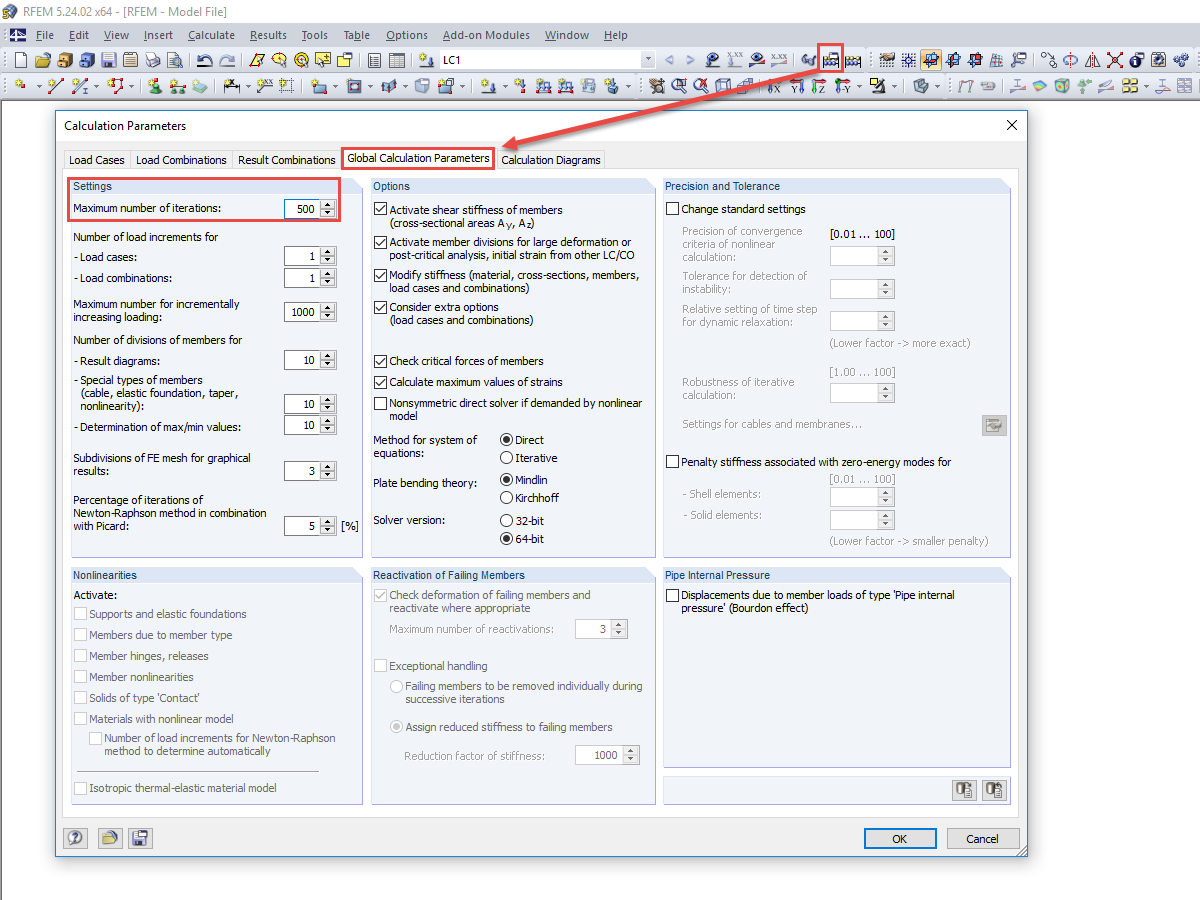Click the New Line tool icon
The height and width of the screenshot is (900, 1200).
pyautogui.click(x=57, y=86)
